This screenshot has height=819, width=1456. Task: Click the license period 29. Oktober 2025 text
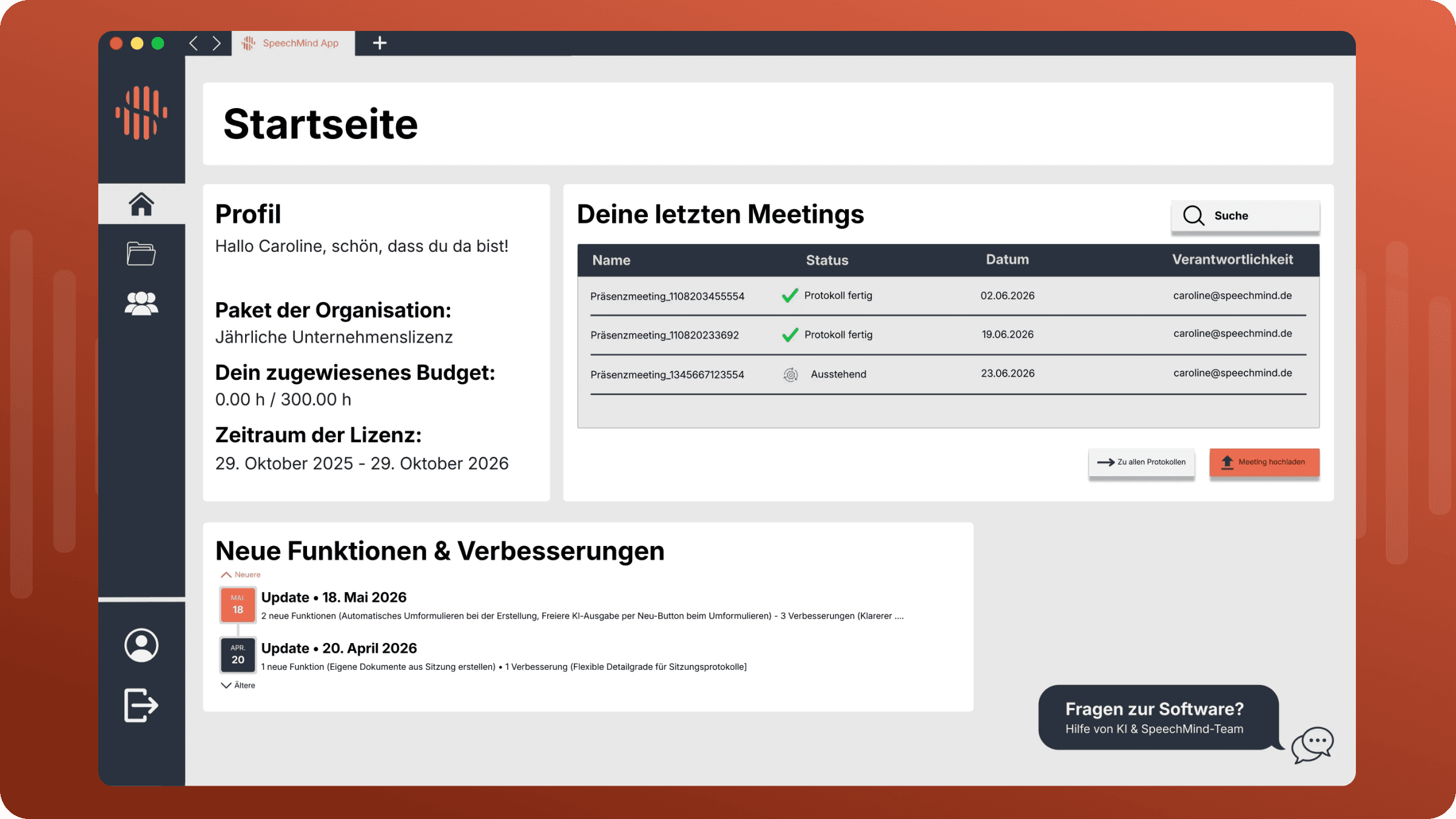[362, 463]
